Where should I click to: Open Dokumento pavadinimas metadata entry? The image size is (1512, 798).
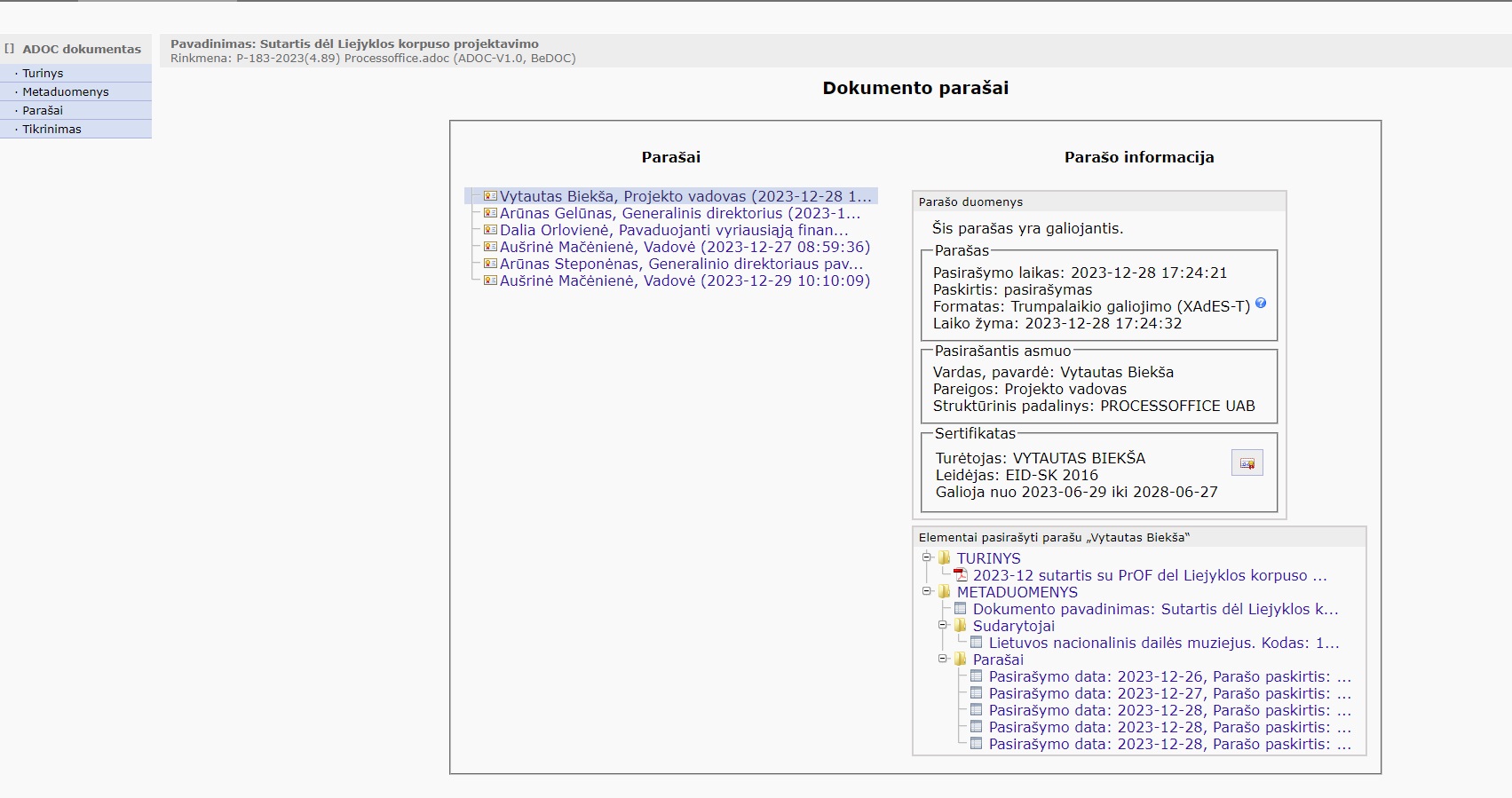point(1154,609)
